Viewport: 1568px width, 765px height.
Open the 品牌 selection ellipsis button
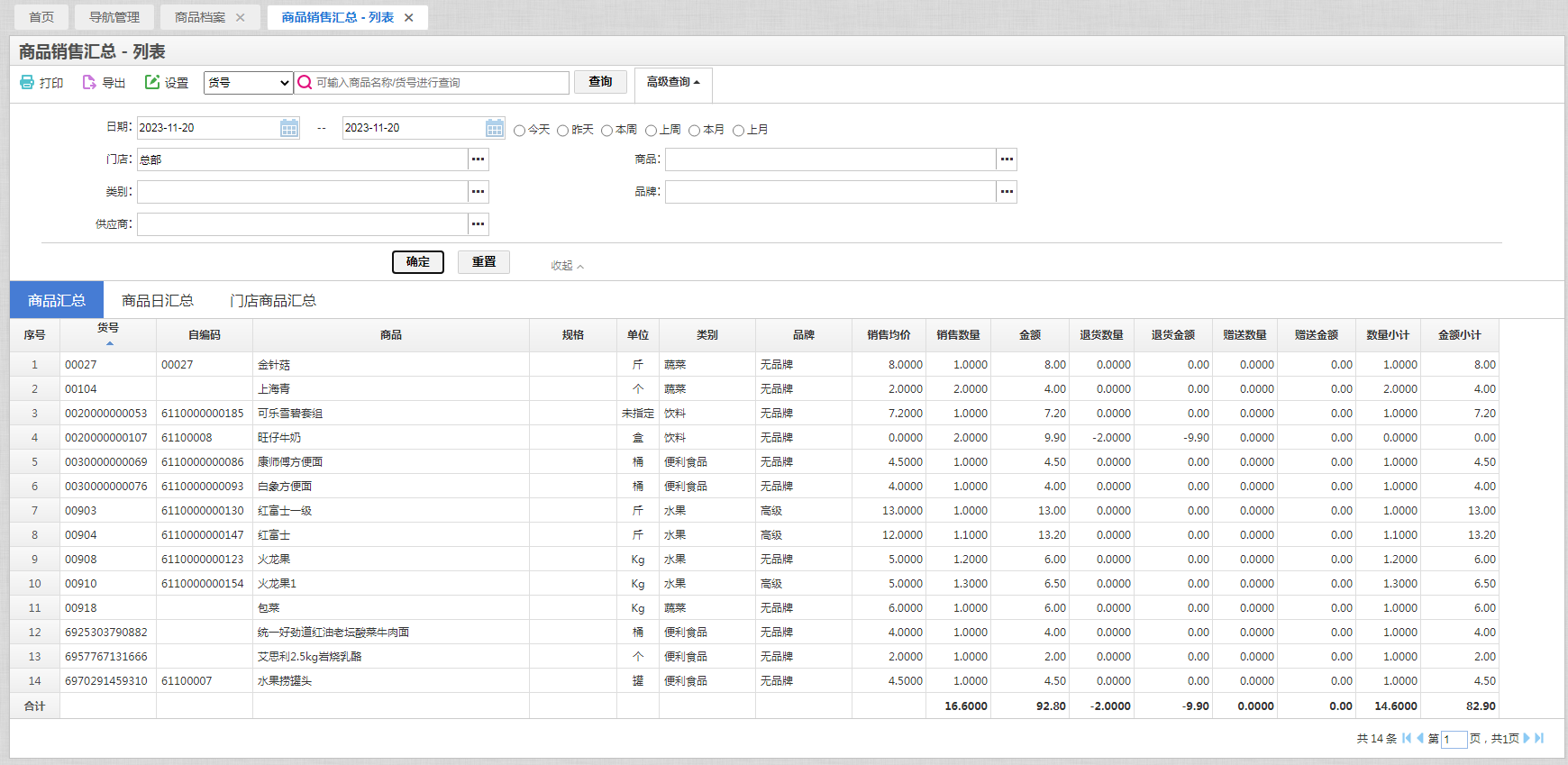pos(1007,192)
